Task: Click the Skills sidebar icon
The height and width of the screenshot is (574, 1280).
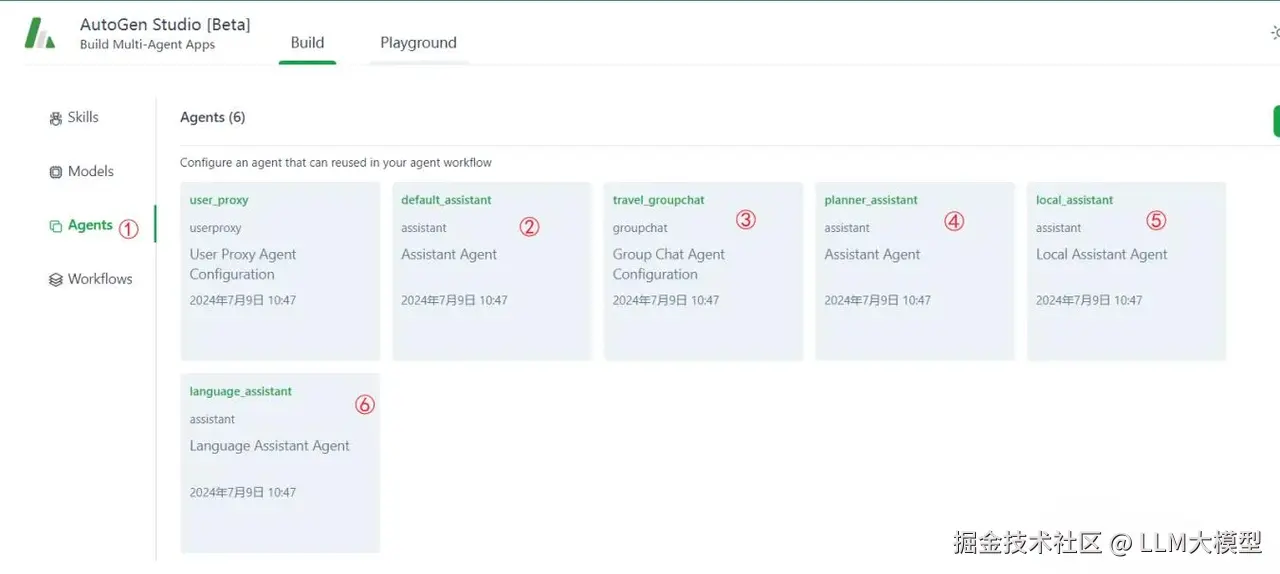Action: coord(56,118)
